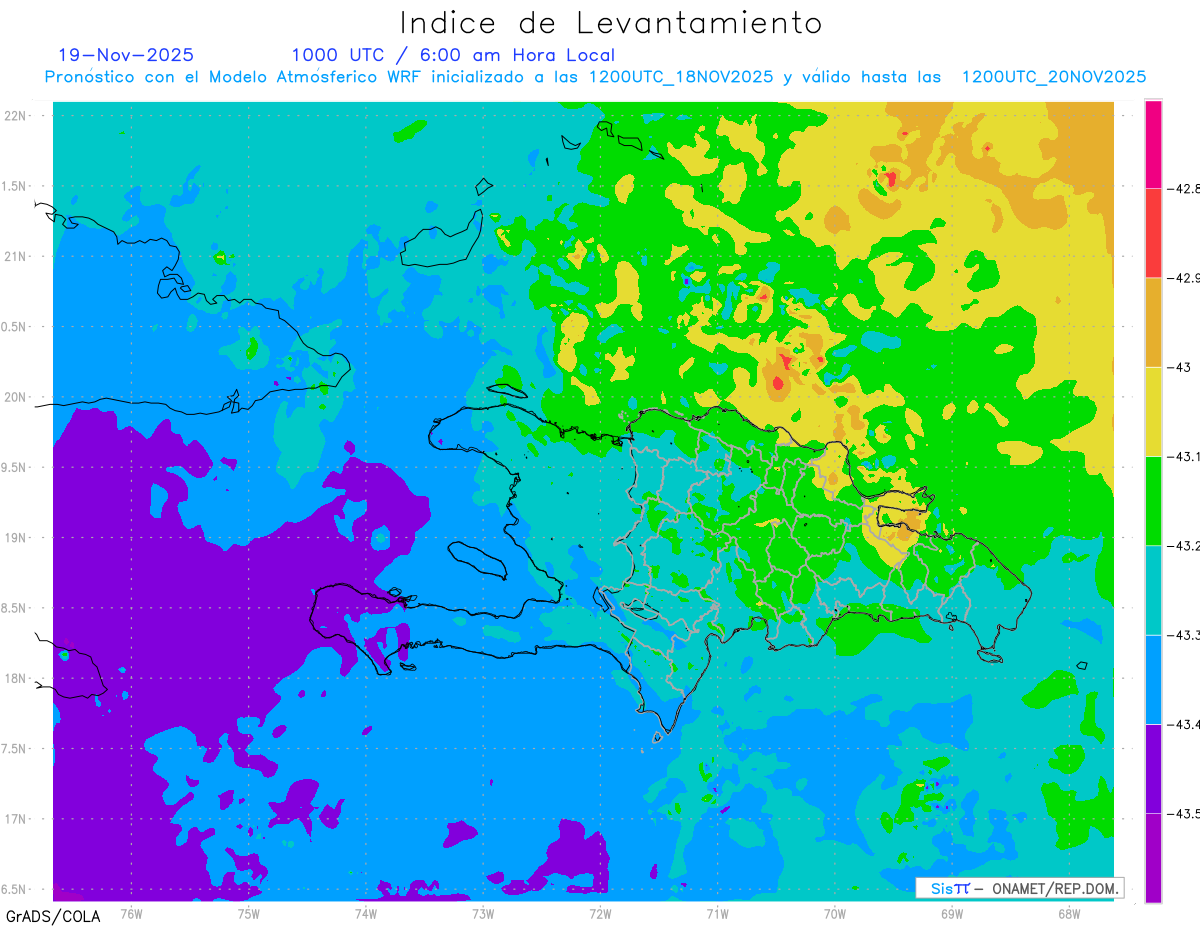
Task: Click '1000 UTC / 6:00 am Hora Local'
Action: 453,55
